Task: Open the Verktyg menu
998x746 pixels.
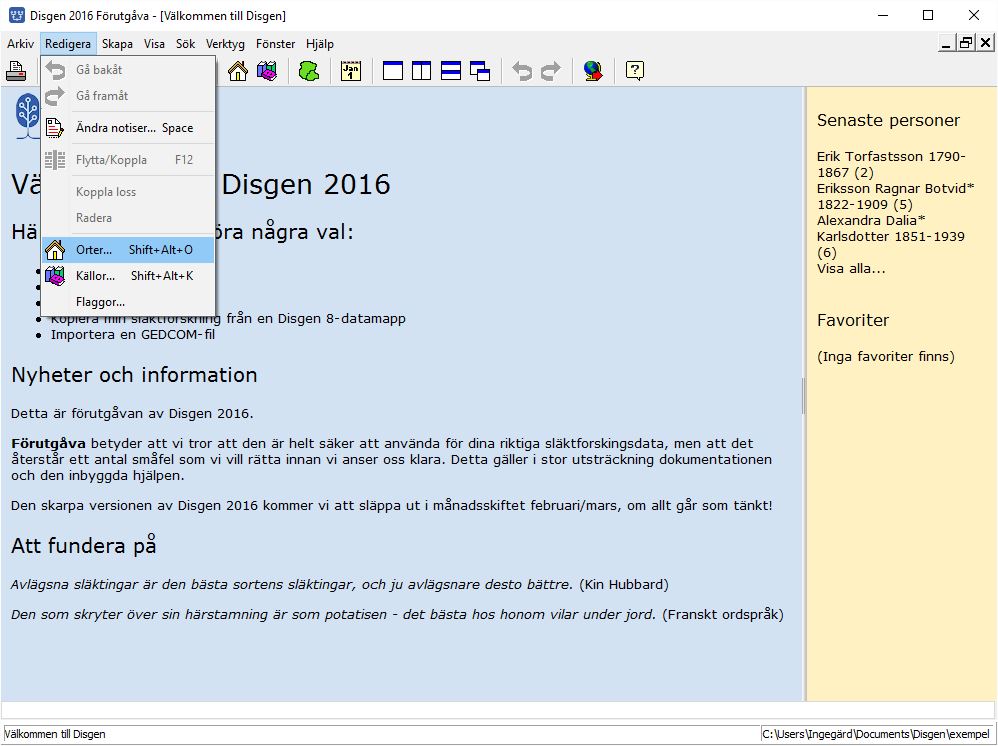Action: (225, 44)
